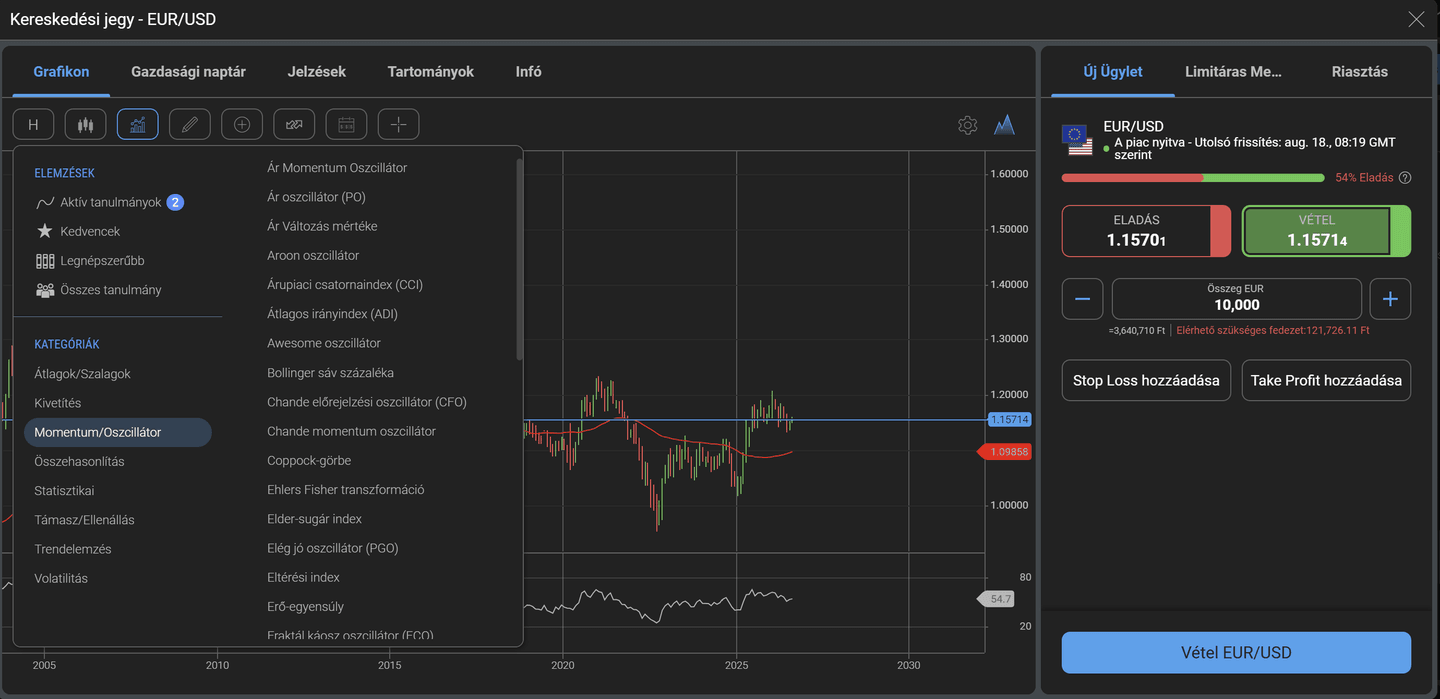Viewport: 1440px width, 699px height.
Task: Add Eltérési index study
Action: 303,577
